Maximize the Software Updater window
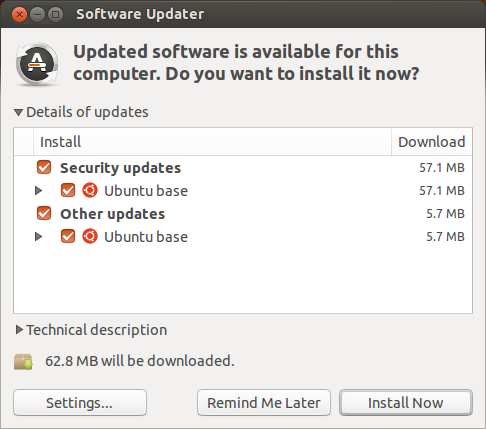 point(56,14)
